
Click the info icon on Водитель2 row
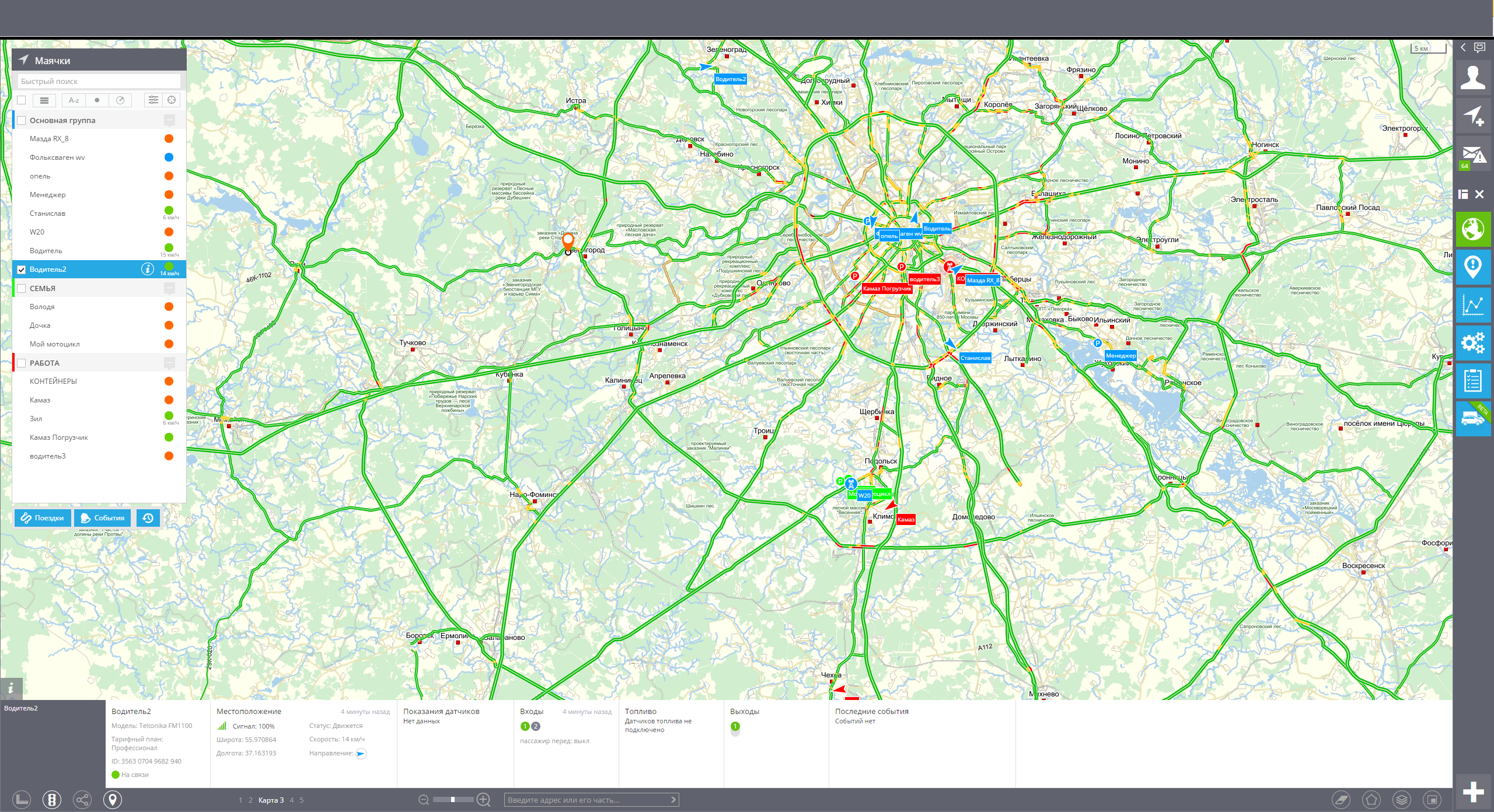click(x=147, y=269)
